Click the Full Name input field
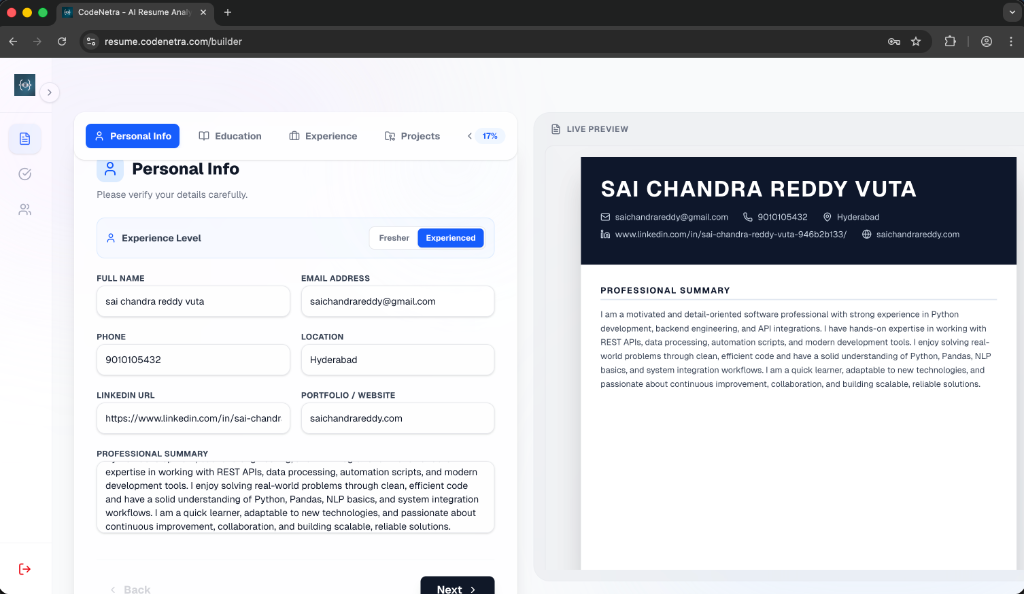The image size is (1024, 594). 193,301
